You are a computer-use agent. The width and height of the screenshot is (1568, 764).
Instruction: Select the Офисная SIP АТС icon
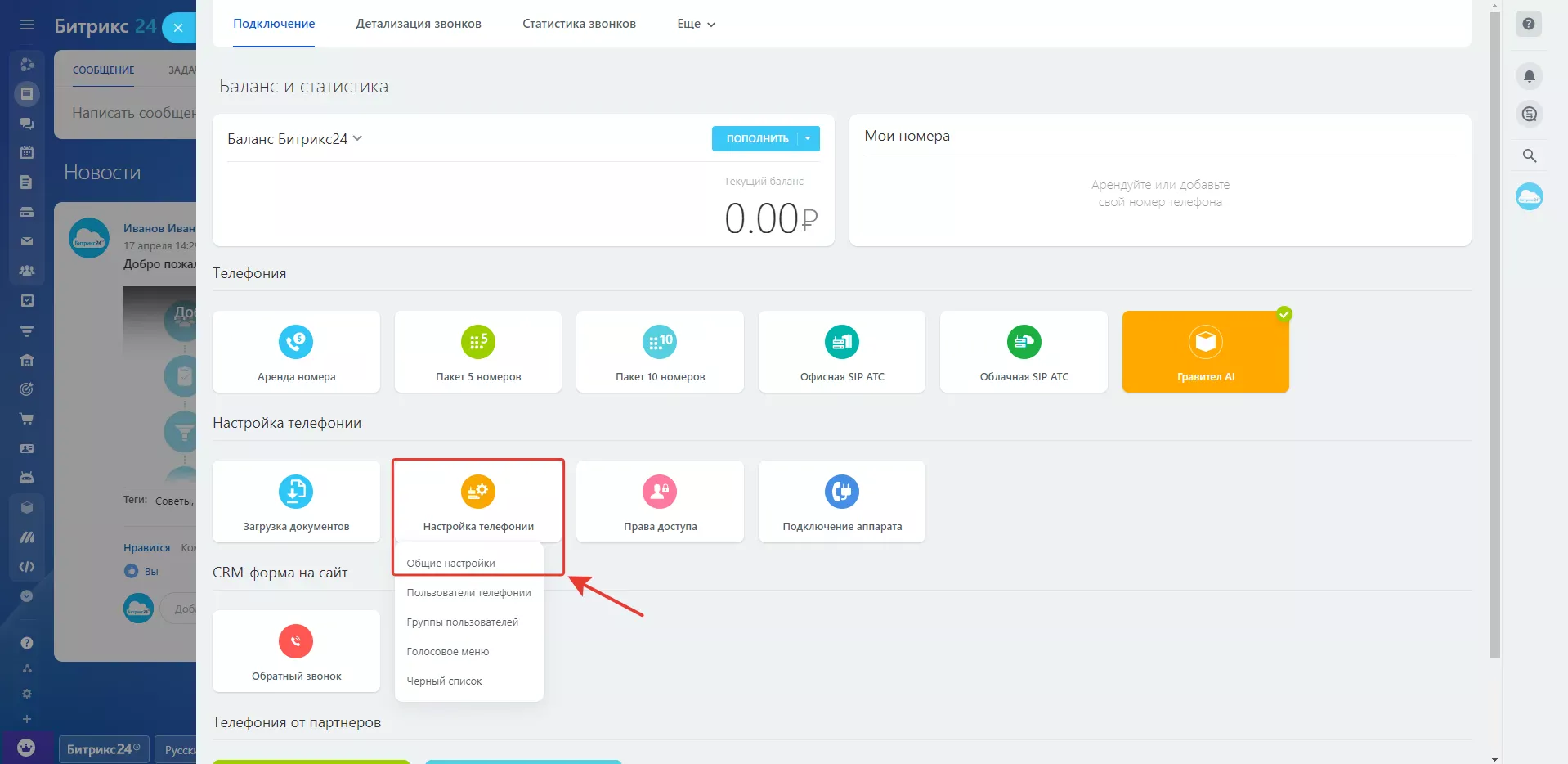(x=842, y=341)
